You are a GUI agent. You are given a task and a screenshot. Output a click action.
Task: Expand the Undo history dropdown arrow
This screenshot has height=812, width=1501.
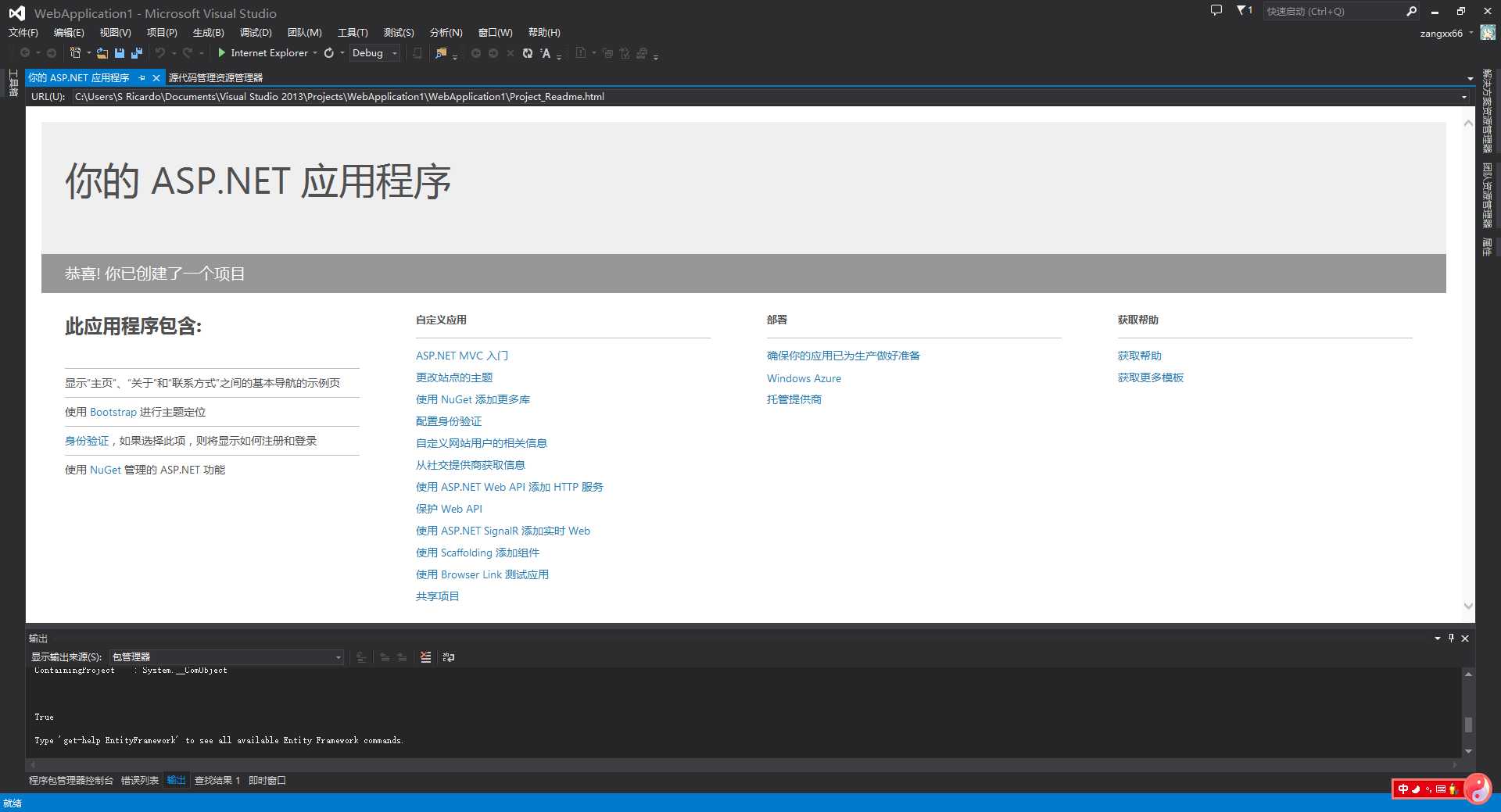pyautogui.click(x=174, y=53)
